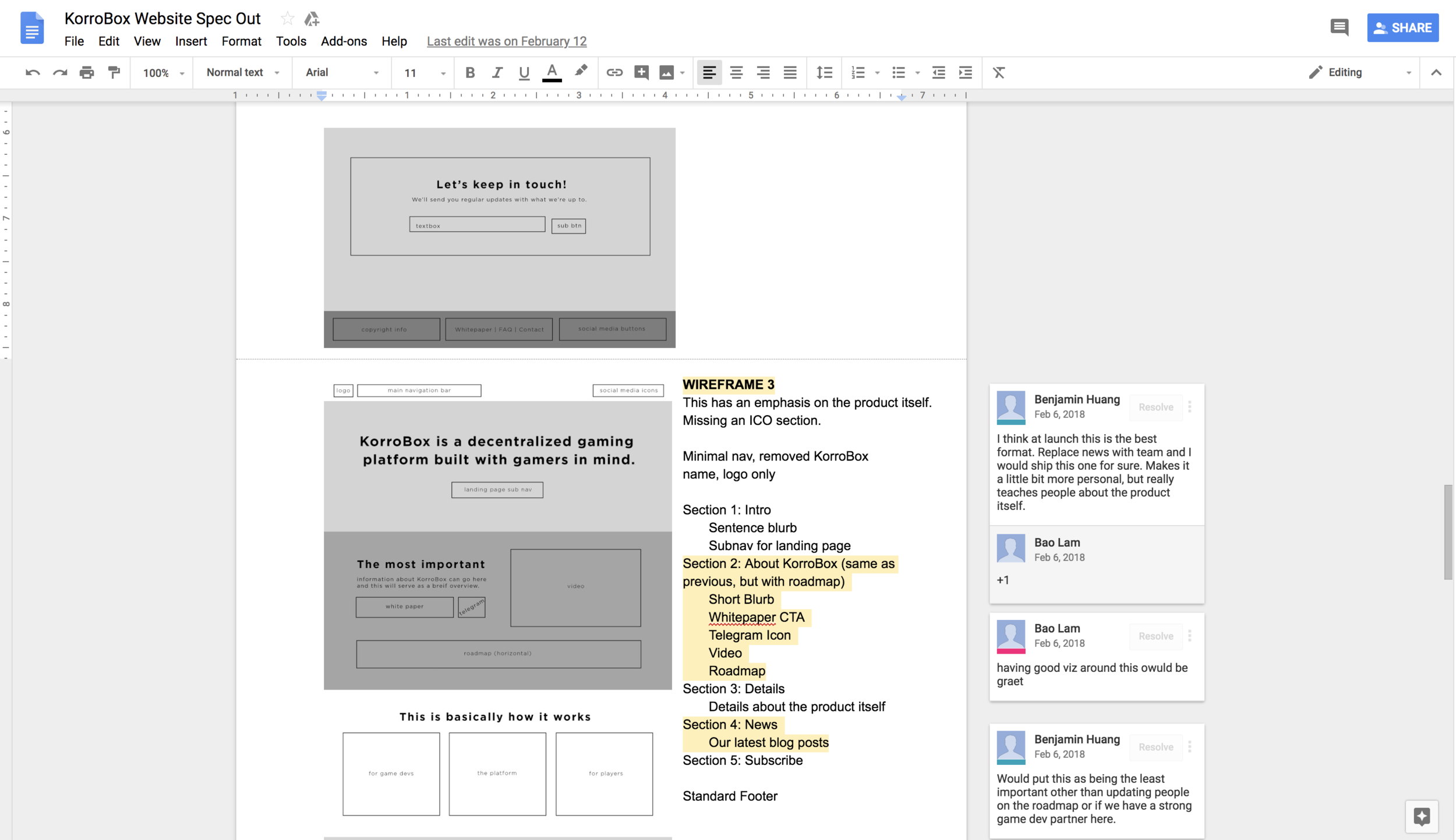Viewport: 1456px width, 840px height.
Task: Enable right text alignment
Action: pyautogui.click(x=763, y=73)
